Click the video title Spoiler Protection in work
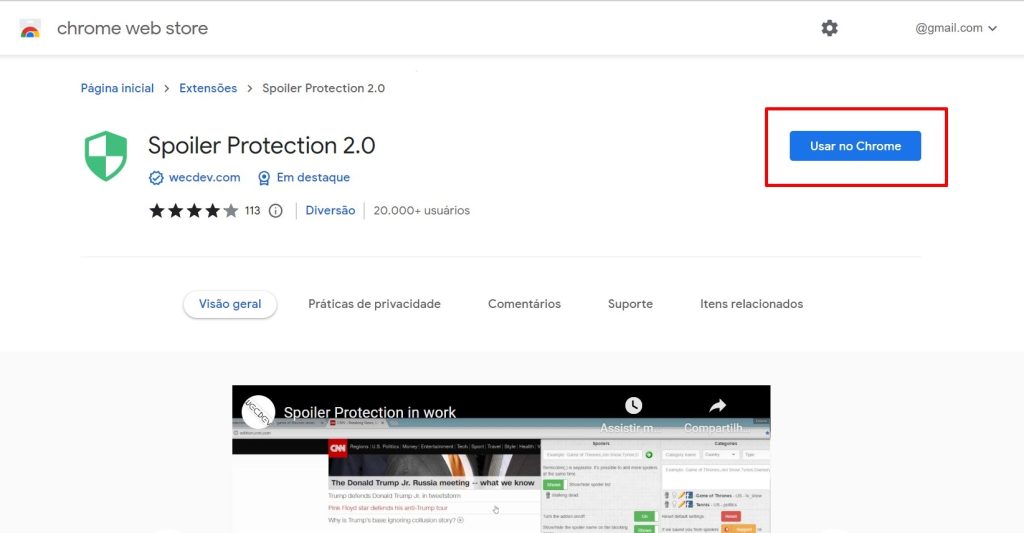 370,412
